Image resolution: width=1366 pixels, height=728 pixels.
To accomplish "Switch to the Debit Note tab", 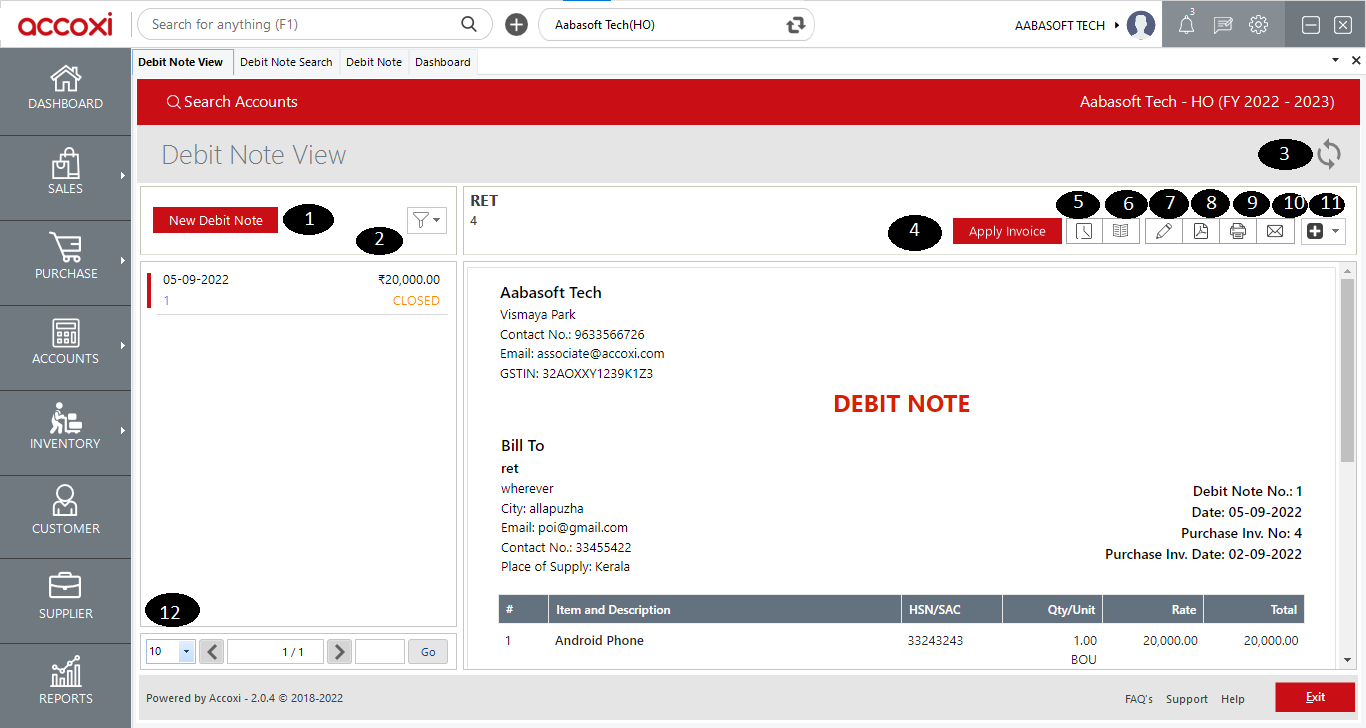I will pos(374,62).
